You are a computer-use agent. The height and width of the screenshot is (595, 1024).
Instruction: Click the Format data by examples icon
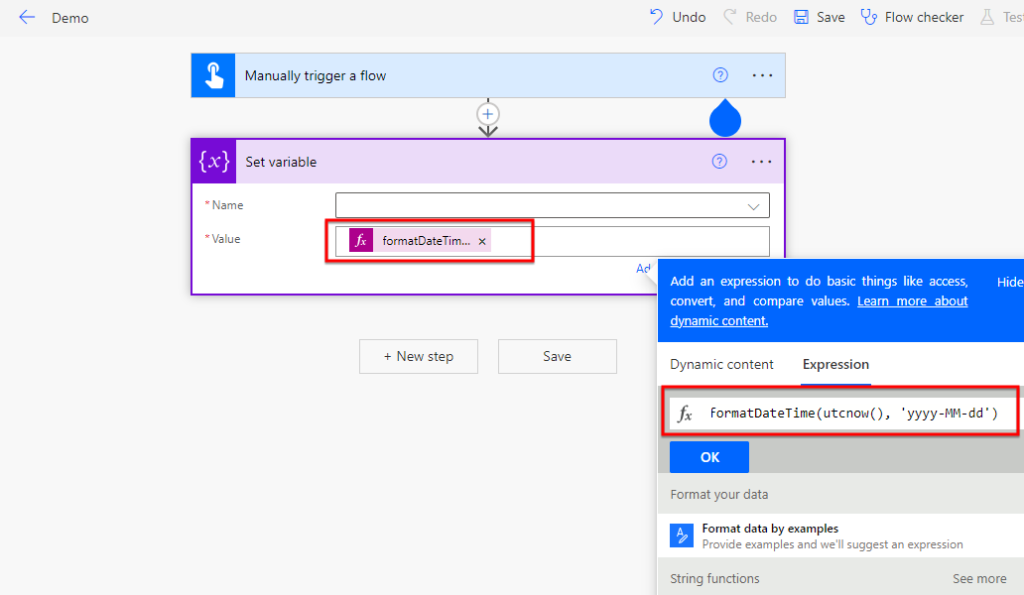(x=682, y=536)
